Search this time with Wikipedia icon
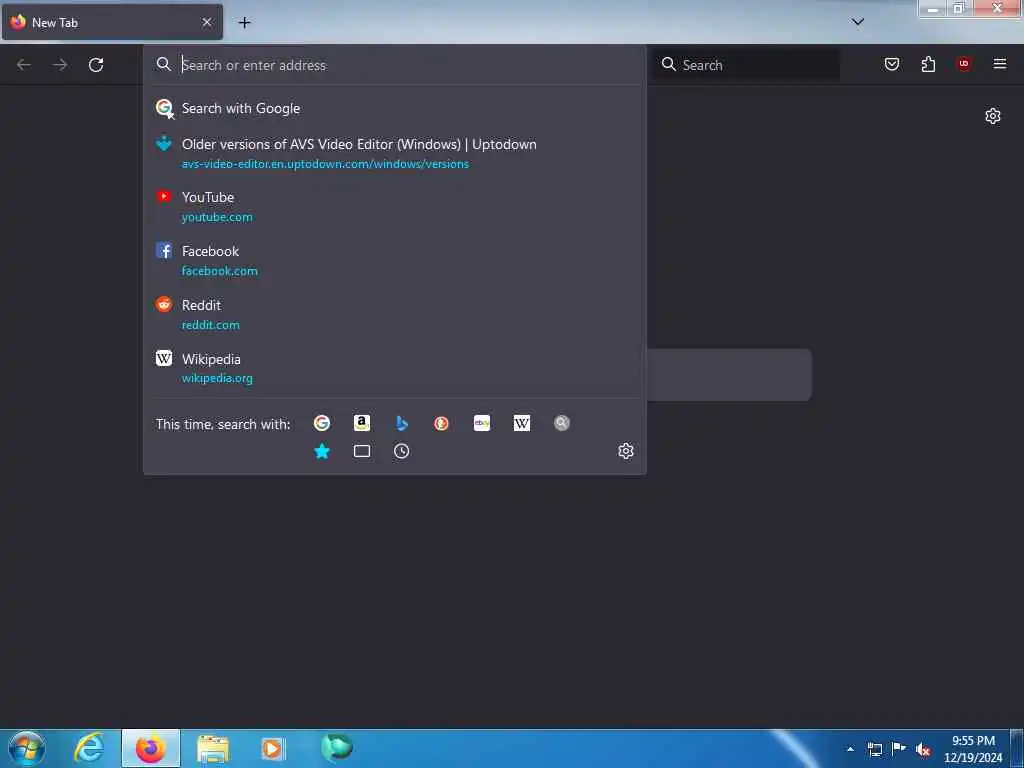The height and width of the screenshot is (768, 1024). point(522,423)
